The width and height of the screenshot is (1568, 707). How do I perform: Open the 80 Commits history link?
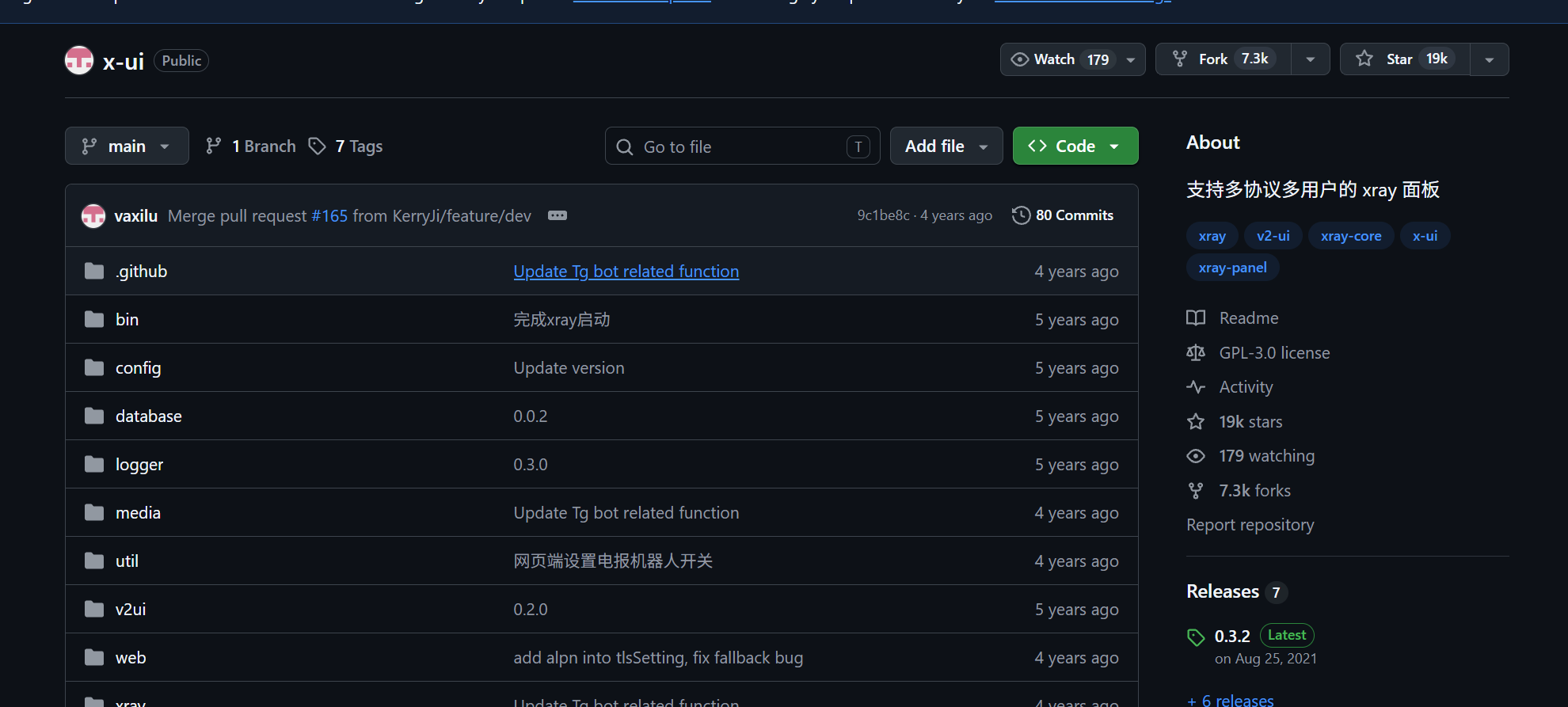(1063, 215)
